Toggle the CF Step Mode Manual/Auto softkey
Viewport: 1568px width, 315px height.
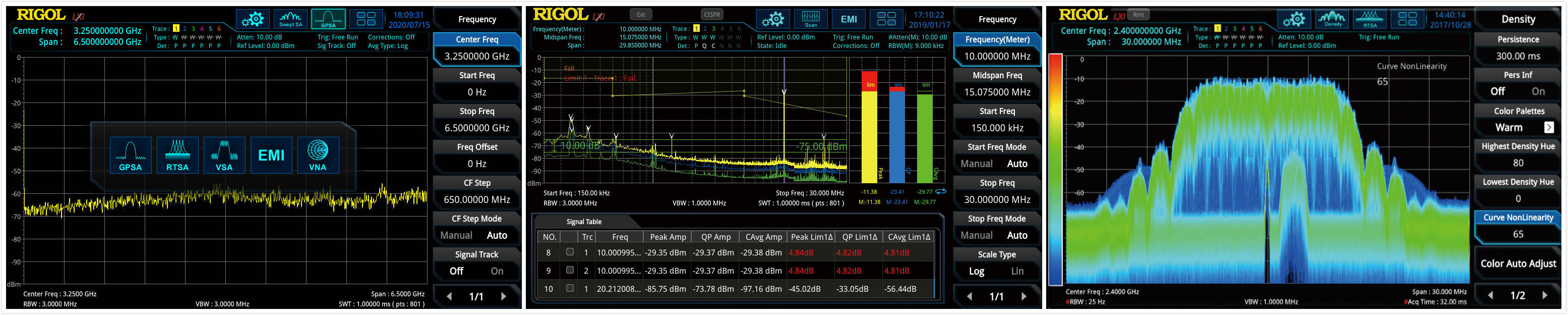[476, 228]
